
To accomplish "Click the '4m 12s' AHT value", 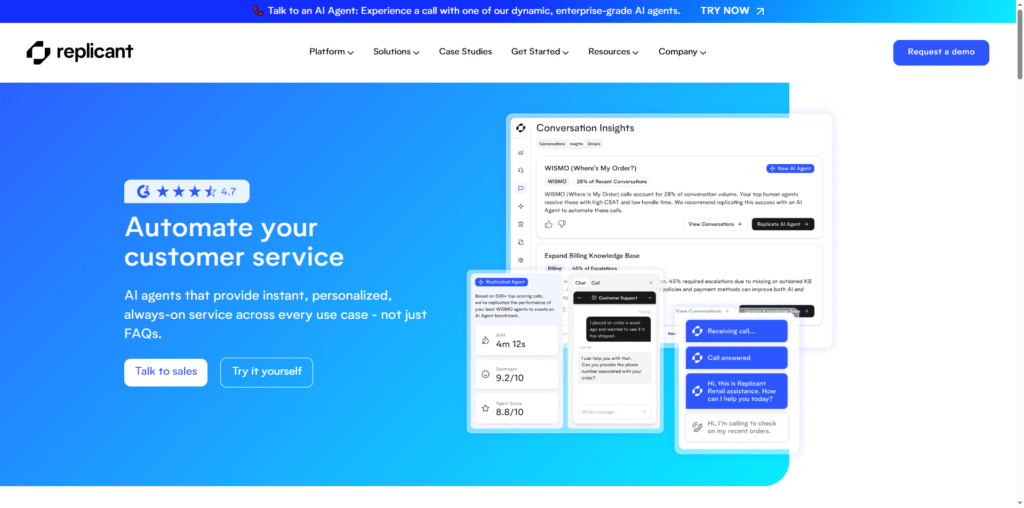I will tap(512, 343).
